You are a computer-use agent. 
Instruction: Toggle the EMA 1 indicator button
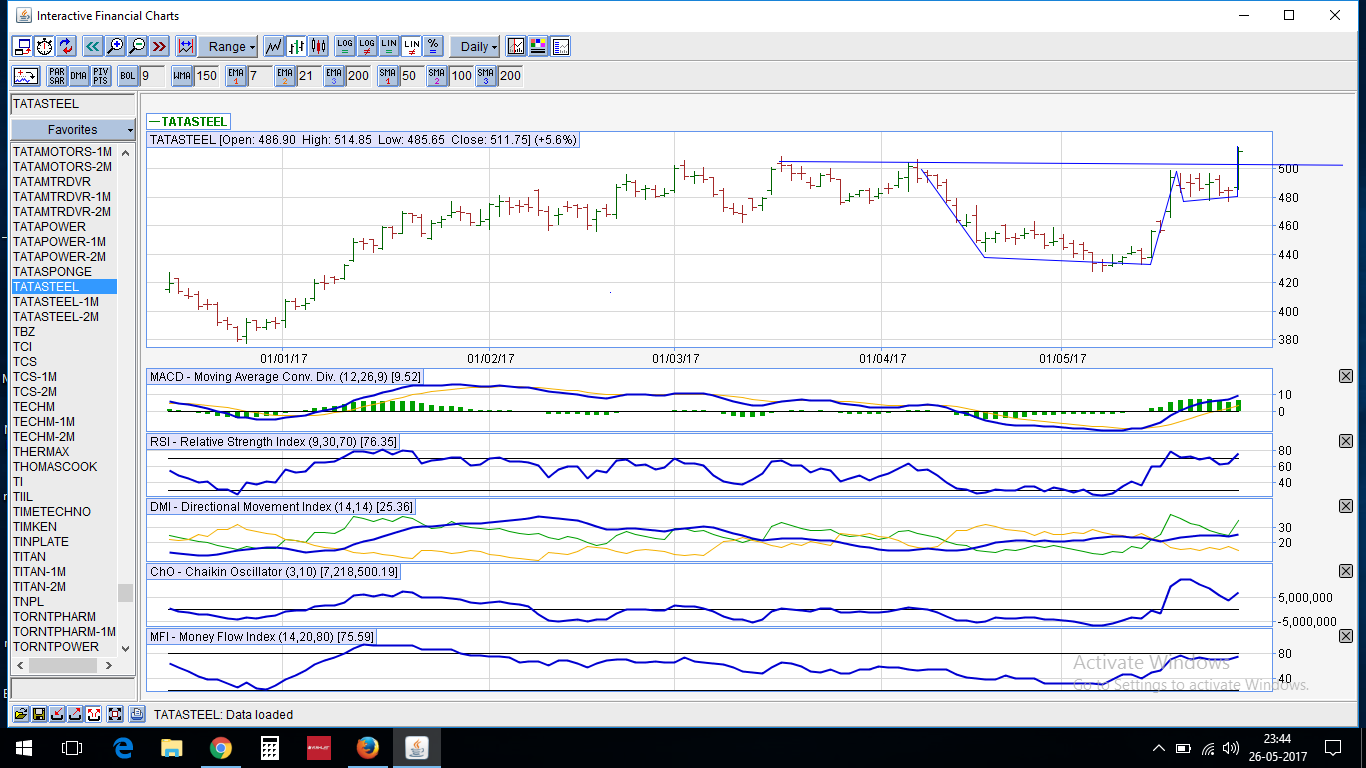tap(236, 76)
